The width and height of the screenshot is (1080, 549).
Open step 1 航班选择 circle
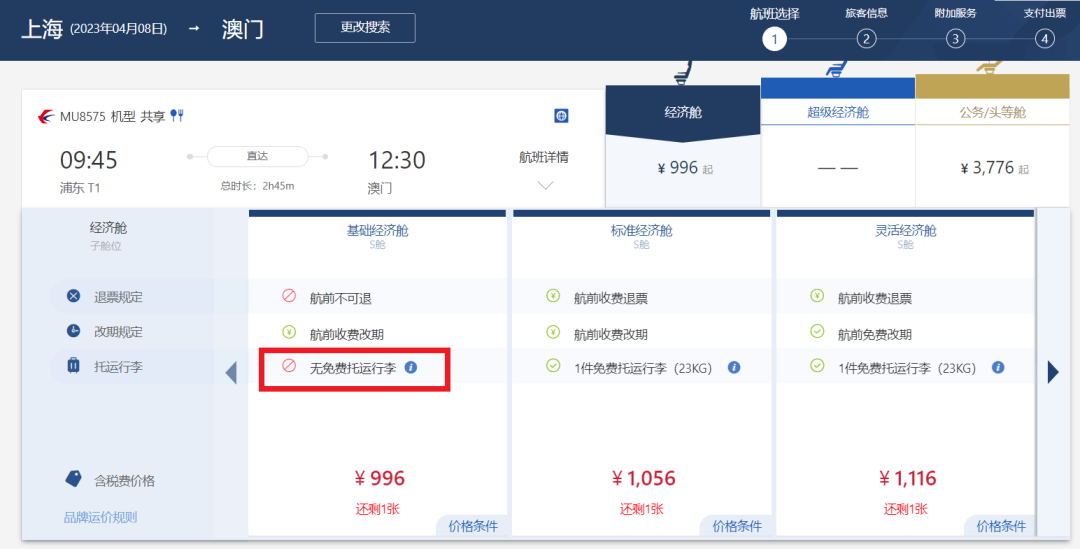coord(774,39)
